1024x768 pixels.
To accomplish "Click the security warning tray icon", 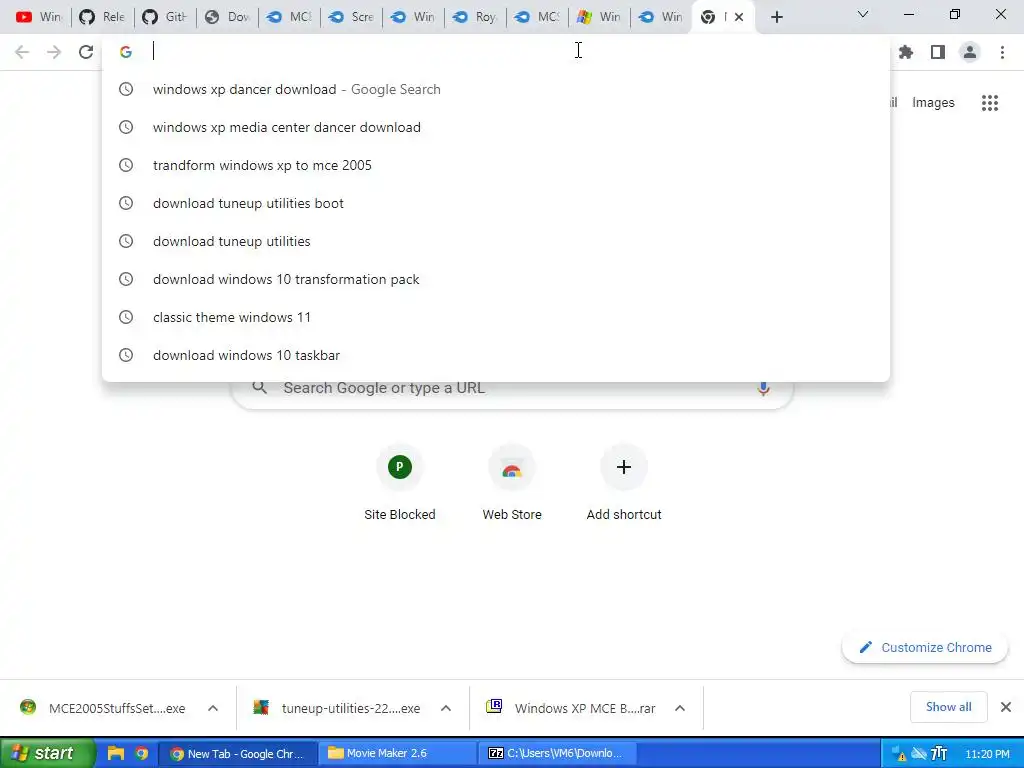I will point(899,754).
